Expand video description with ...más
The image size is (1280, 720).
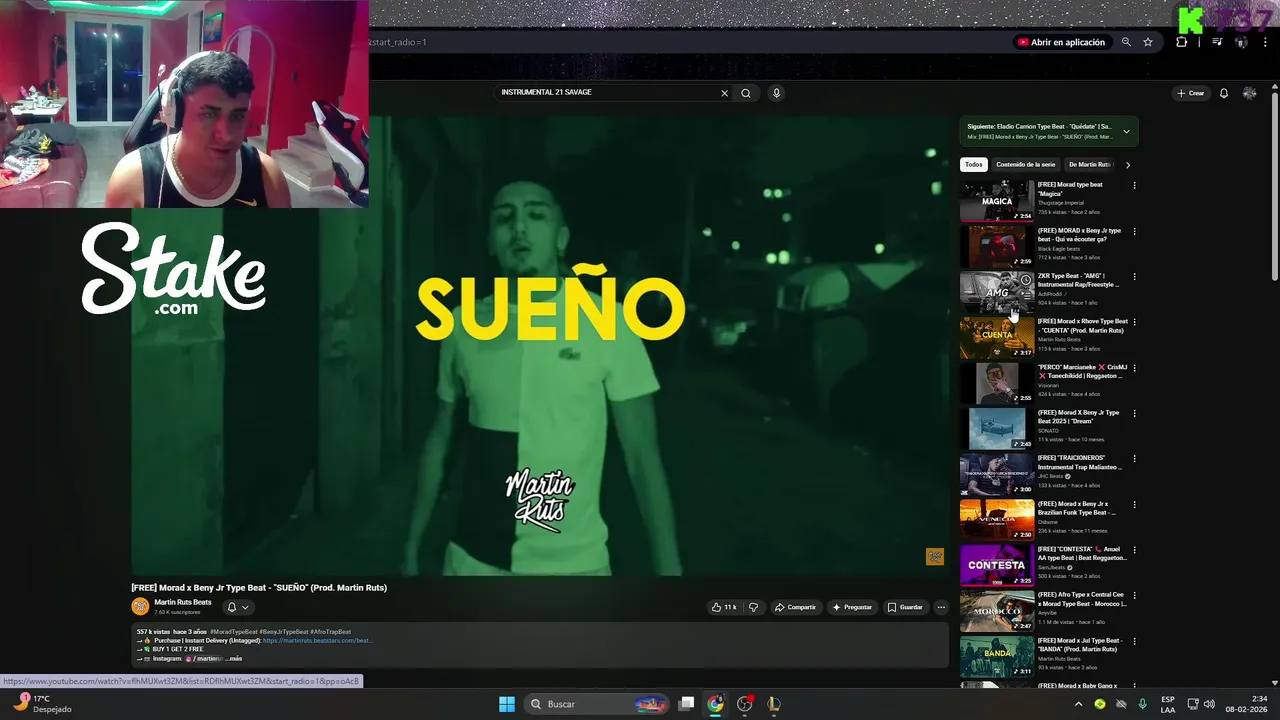click(234, 659)
